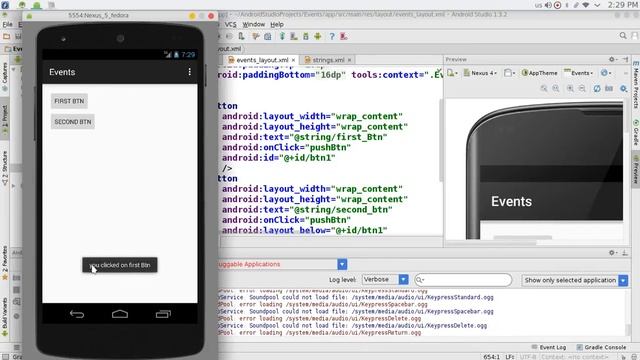This screenshot has width=640, height=360.
Task: Open the locale globe dropdown in Preview
Action: 606,73
